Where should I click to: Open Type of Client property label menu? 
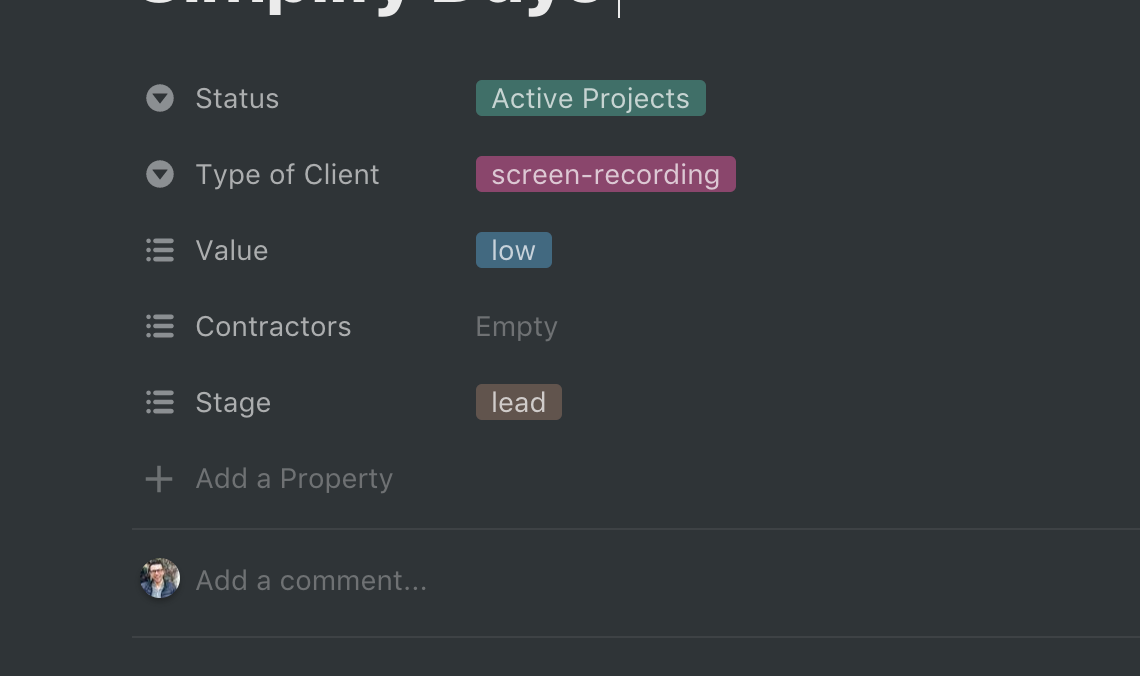click(287, 174)
